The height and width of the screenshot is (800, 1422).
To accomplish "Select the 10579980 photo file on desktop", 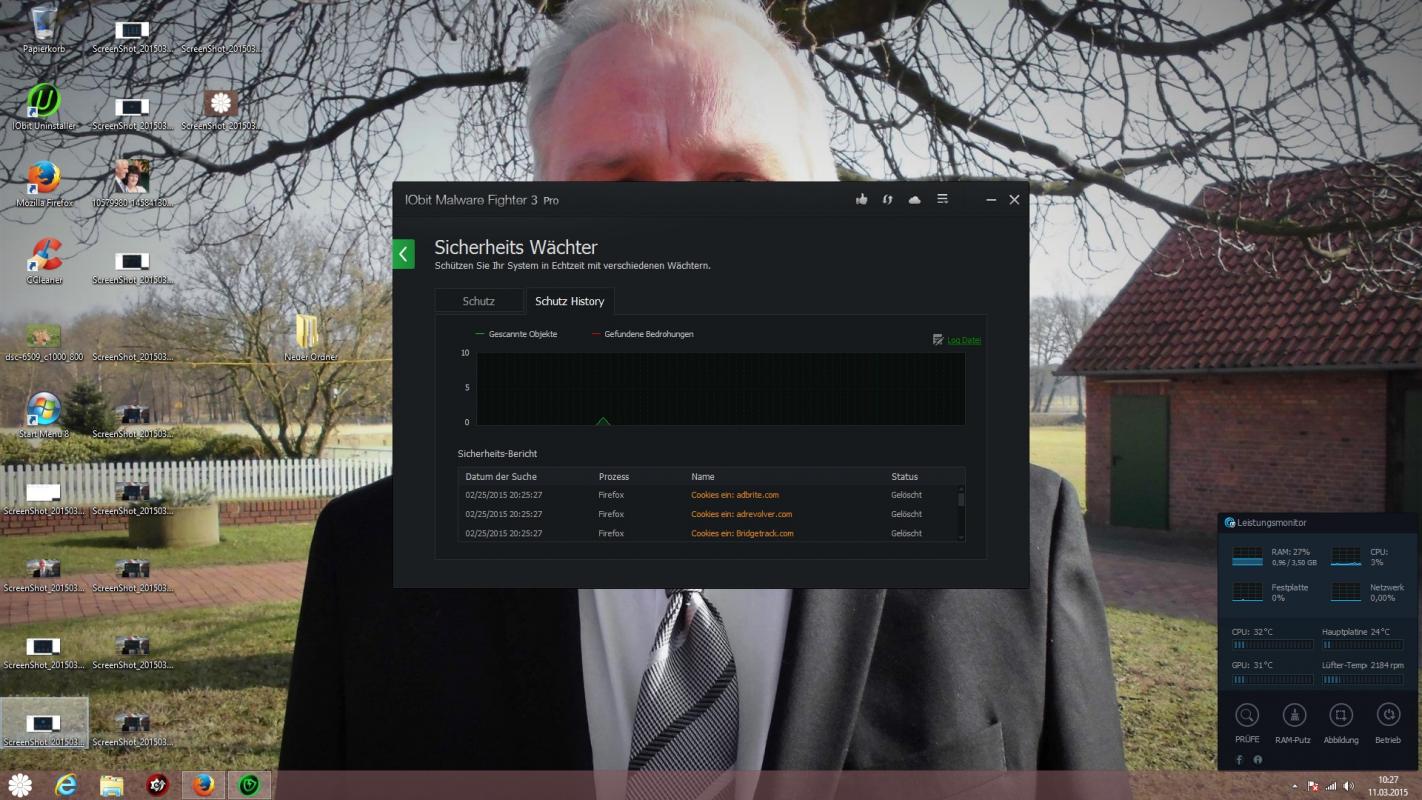I will (x=132, y=184).
